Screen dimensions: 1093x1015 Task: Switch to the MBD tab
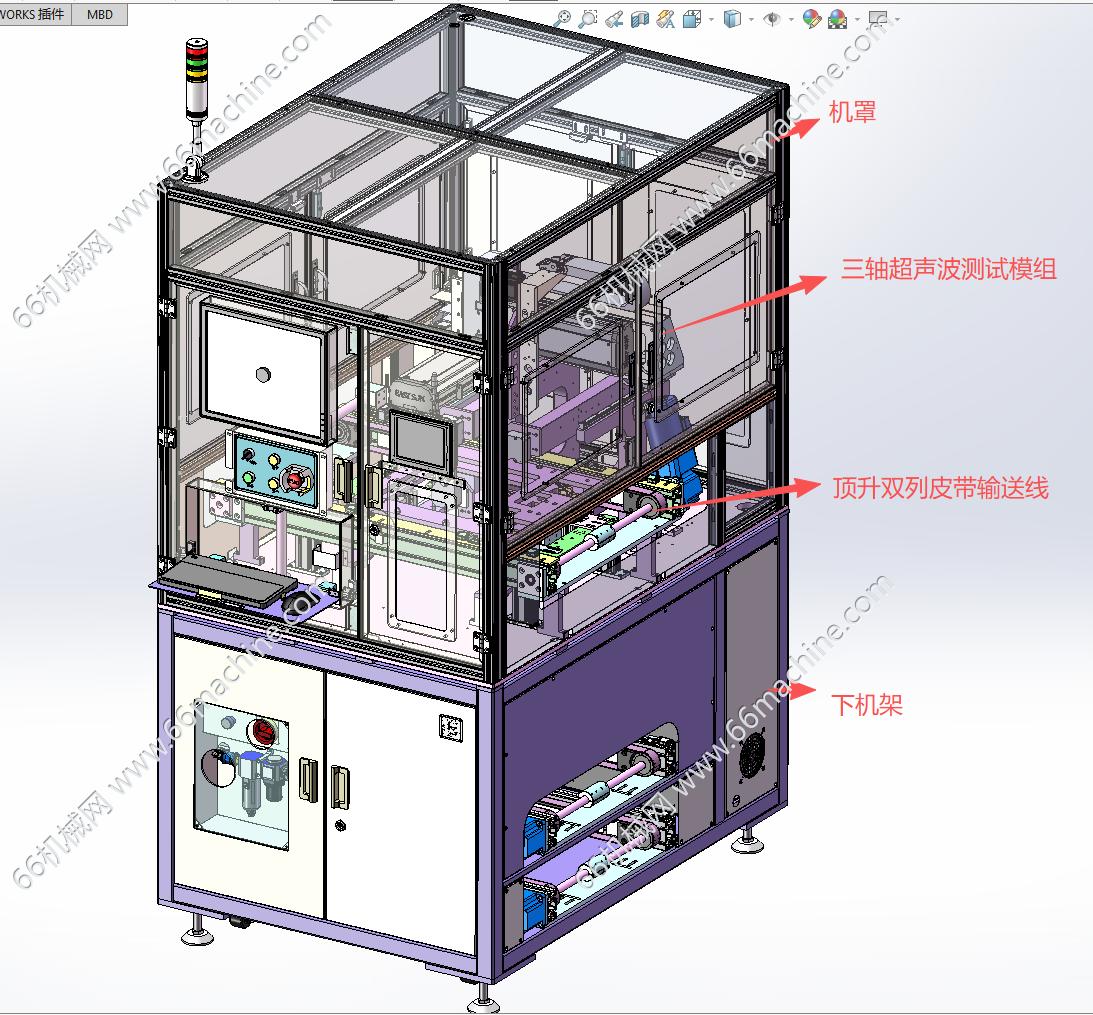pyautogui.click(x=99, y=14)
